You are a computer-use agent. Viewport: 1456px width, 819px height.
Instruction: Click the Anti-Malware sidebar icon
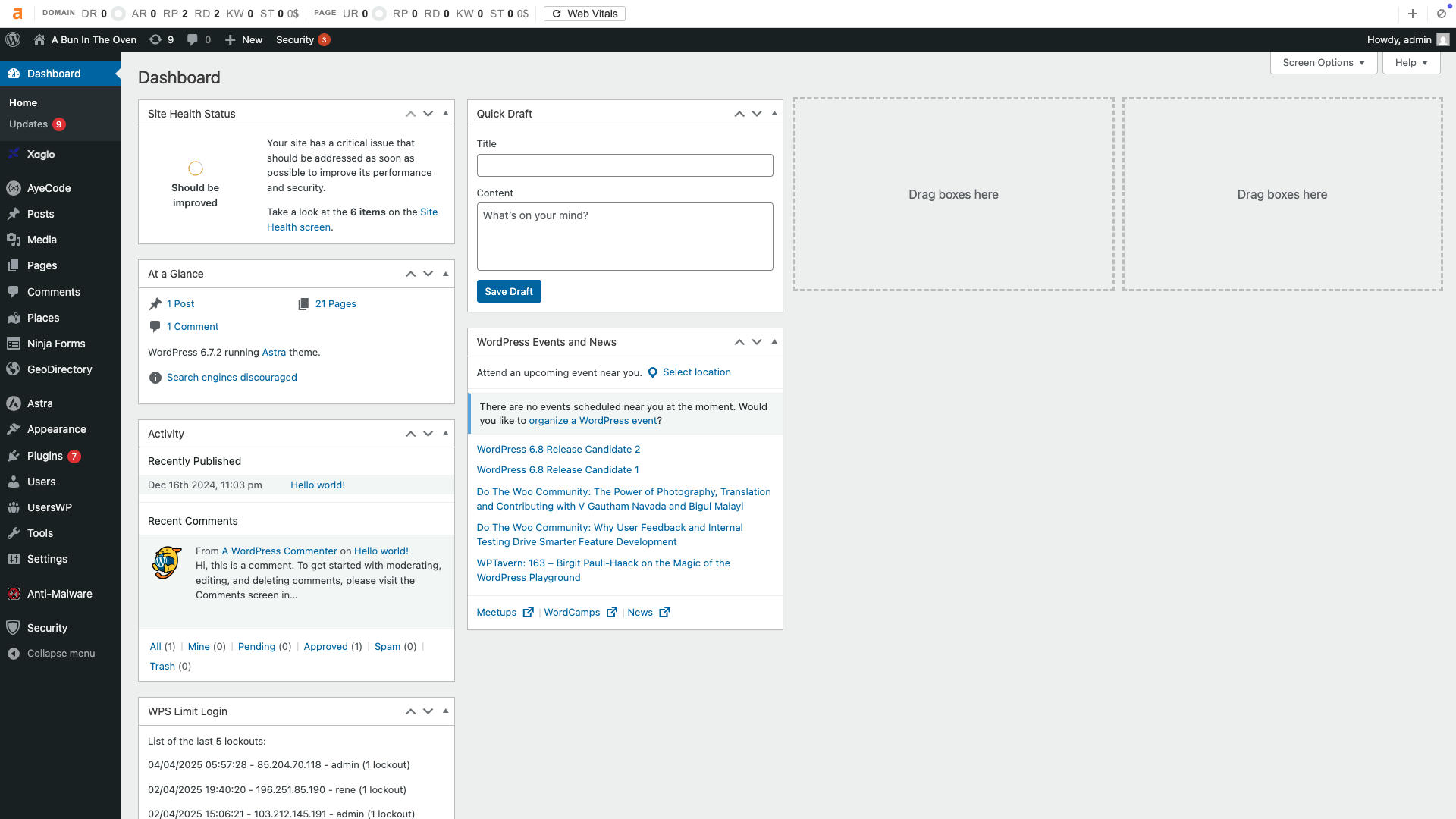(14, 594)
